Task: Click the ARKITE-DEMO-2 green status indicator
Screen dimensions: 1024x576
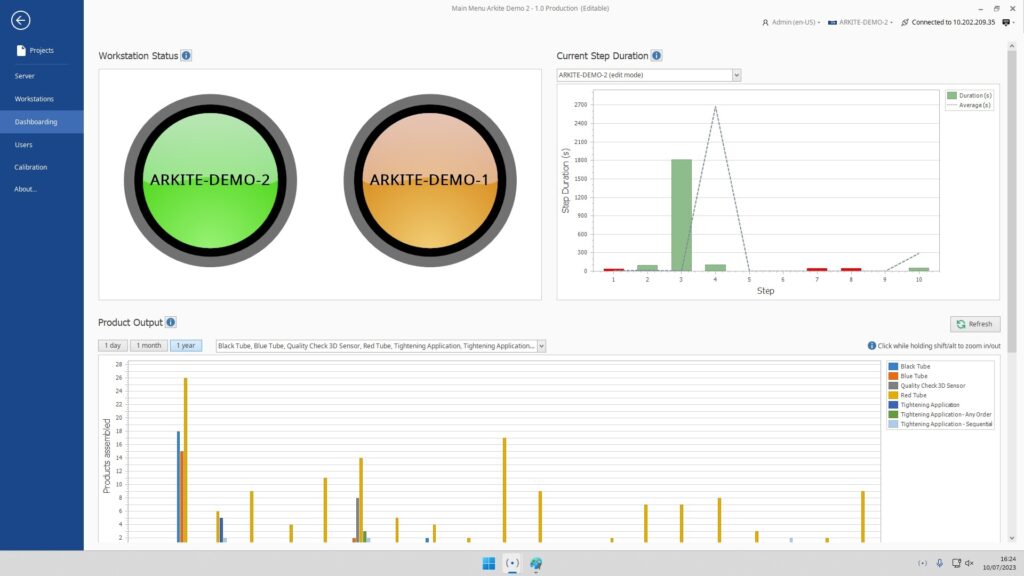Action: pos(210,181)
